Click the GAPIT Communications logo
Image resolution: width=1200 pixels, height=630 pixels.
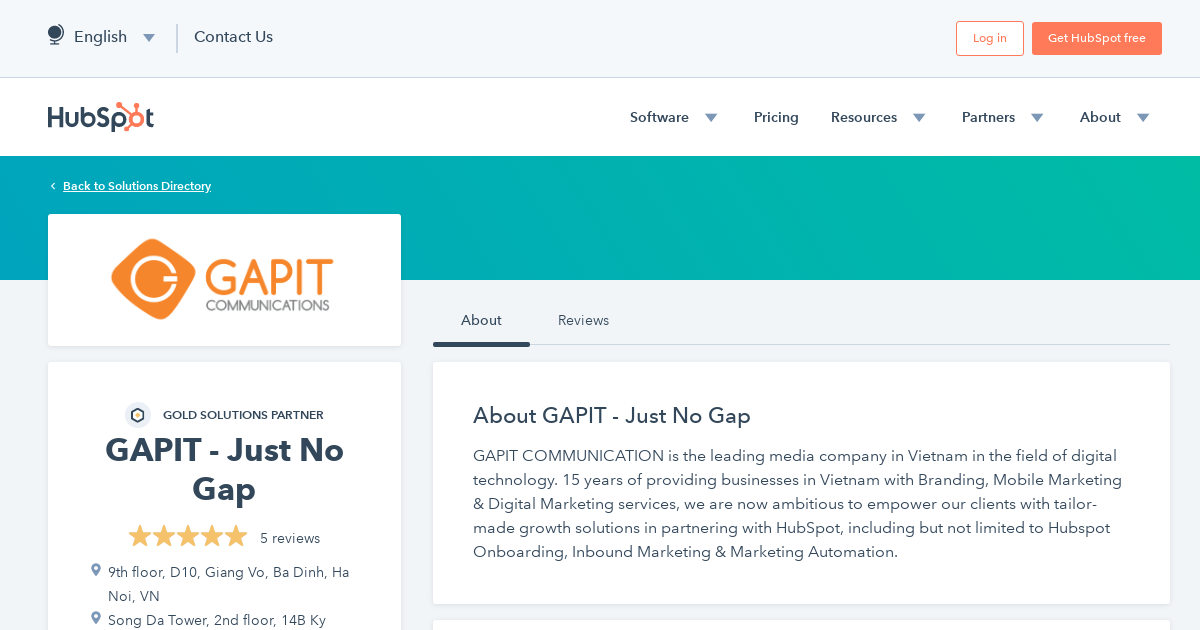[x=222, y=280]
